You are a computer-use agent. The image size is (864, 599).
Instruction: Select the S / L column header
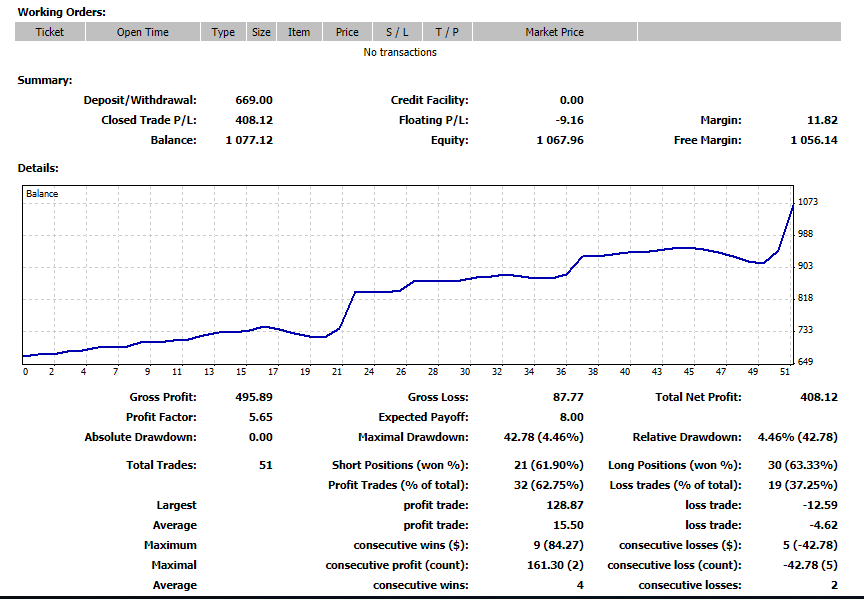pyautogui.click(x=397, y=32)
